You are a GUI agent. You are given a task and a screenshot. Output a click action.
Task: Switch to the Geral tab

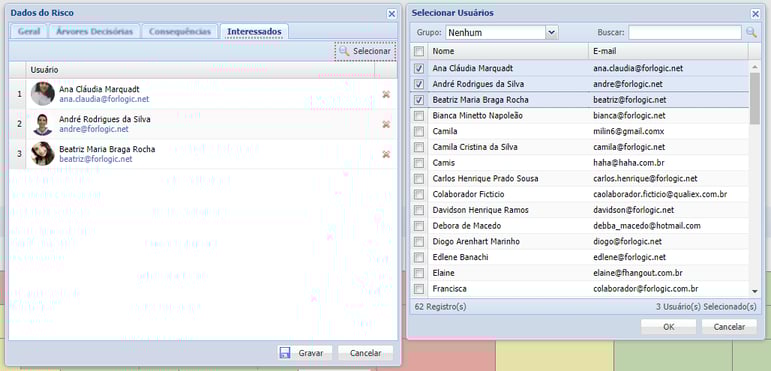(x=29, y=31)
